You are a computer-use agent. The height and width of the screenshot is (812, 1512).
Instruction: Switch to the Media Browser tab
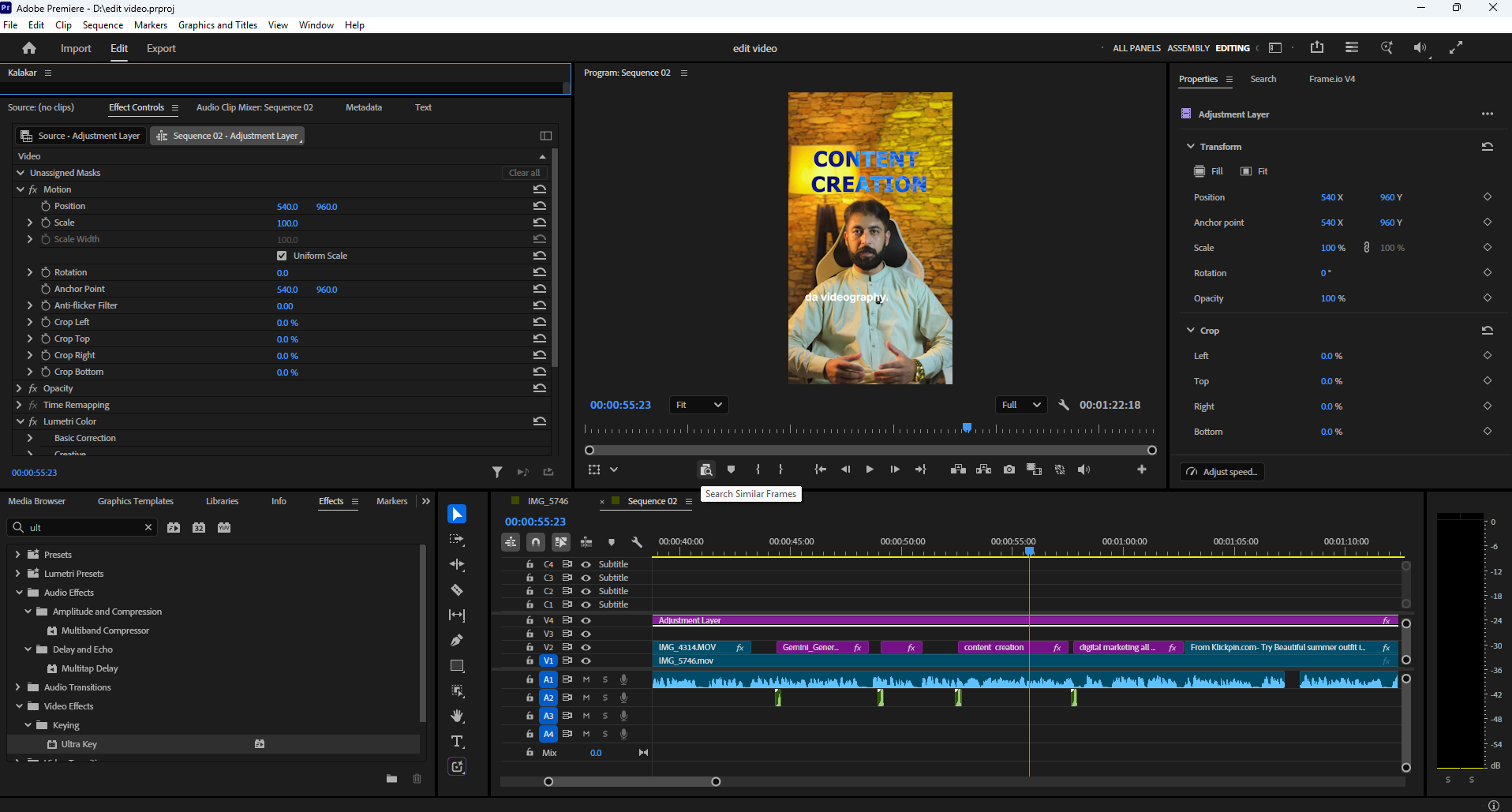[x=36, y=501]
